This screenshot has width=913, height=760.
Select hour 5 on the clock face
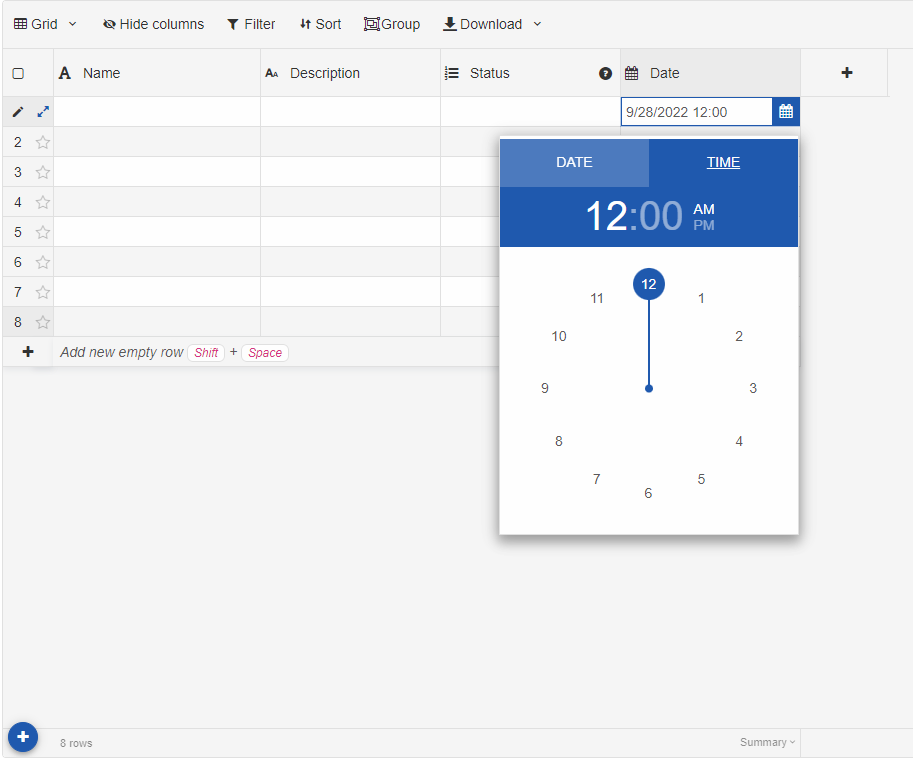click(701, 479)
